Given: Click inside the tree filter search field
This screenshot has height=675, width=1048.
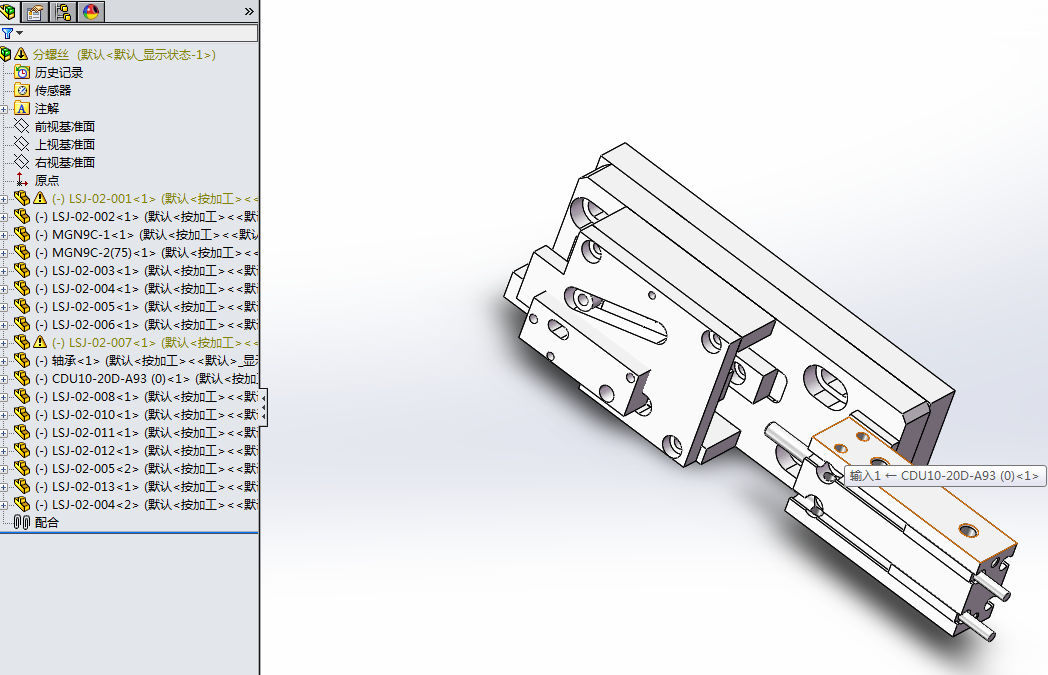Looking at the screenshot, I should 140,33.
